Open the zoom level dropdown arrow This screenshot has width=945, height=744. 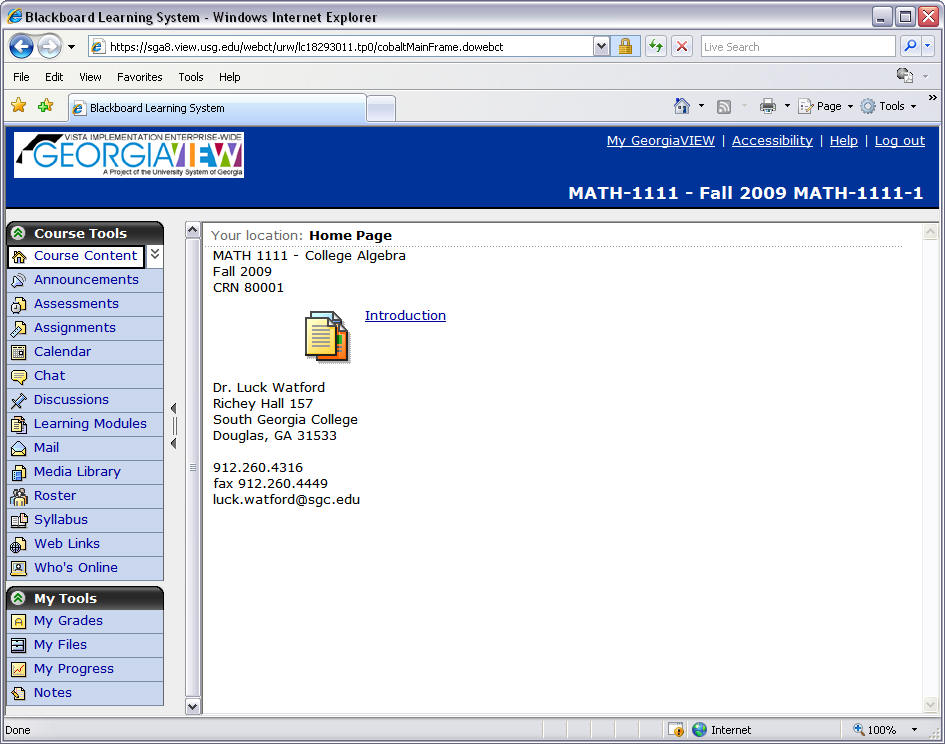[x=914, y=730]
